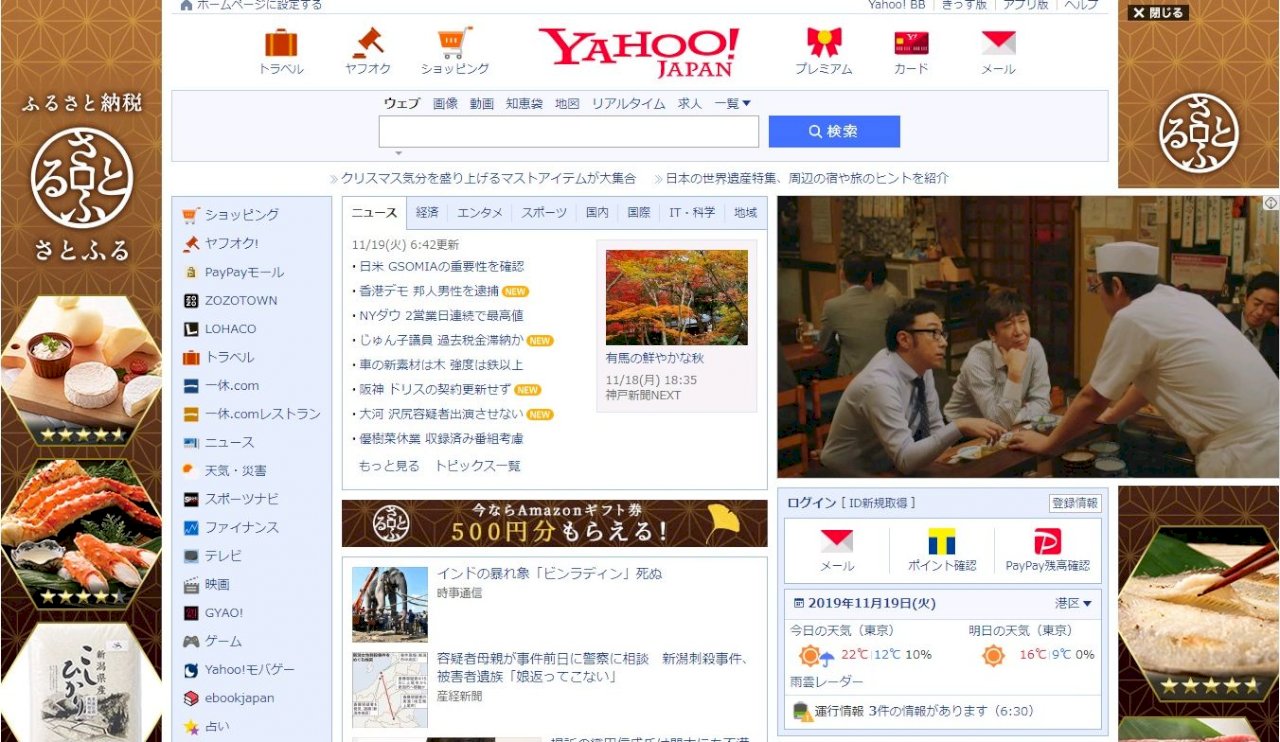Select 知恵袋 search type
Screen dimensions: 1280x742
point(524,103)
